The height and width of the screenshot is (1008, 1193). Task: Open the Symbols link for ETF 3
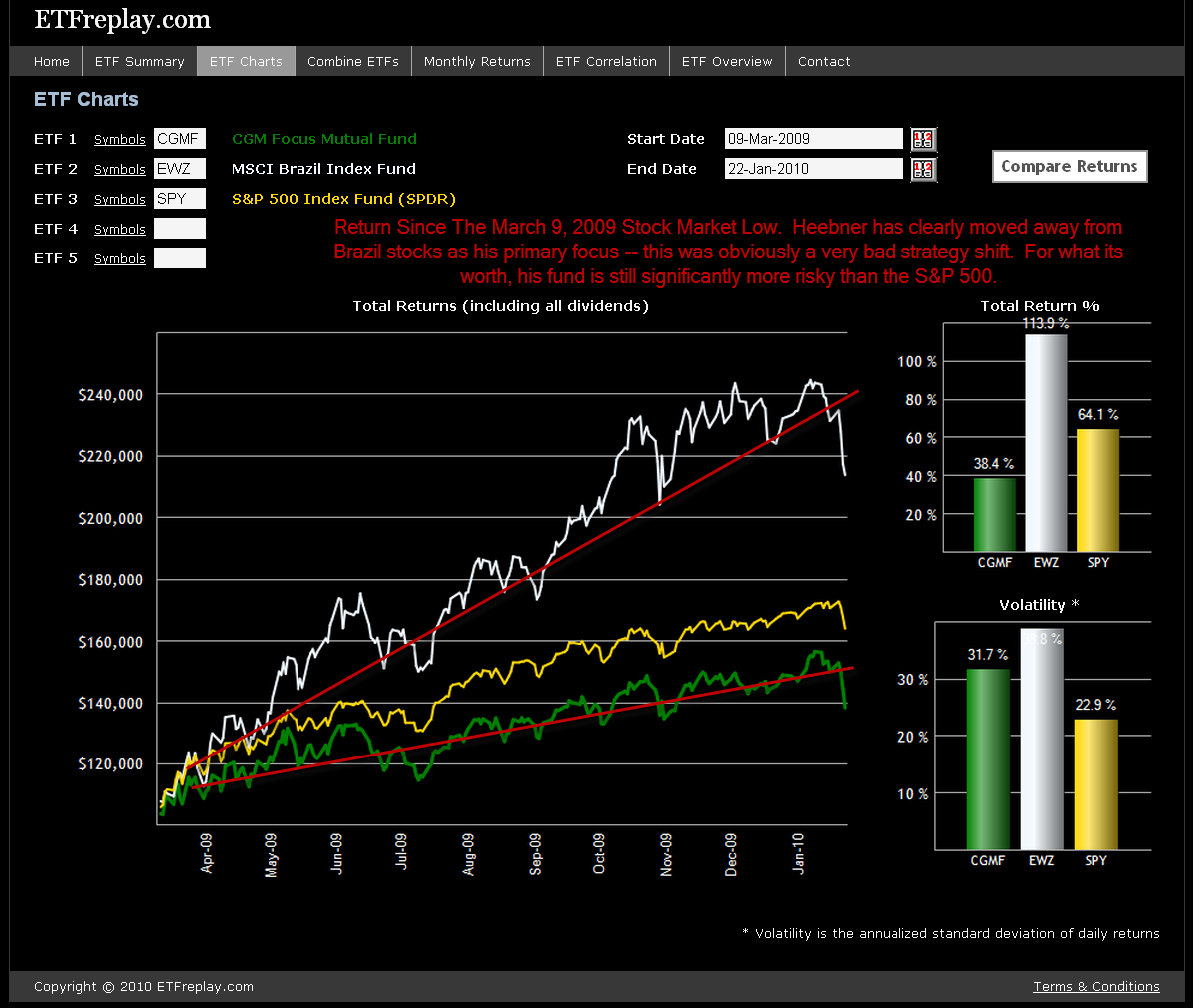(x=120, y=199)
